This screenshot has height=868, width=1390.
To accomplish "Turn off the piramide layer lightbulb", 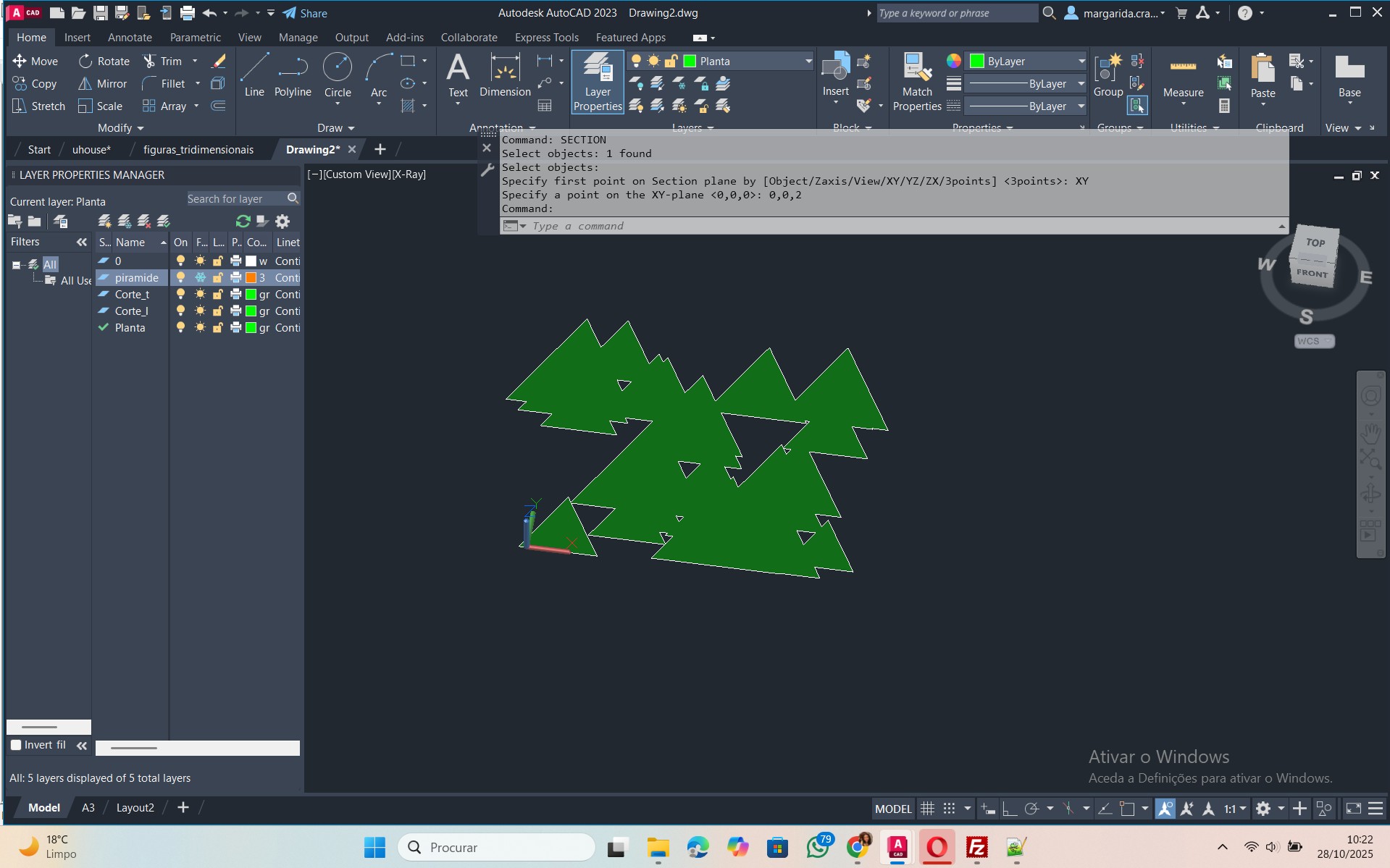I will (x=180, y=278).
